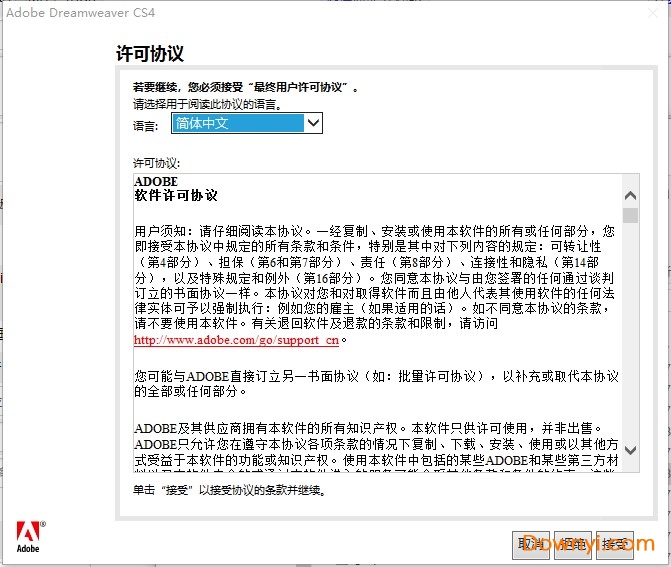
Task: Click the 软件许可协议 bold heading
Action: (x=176, y=196)
